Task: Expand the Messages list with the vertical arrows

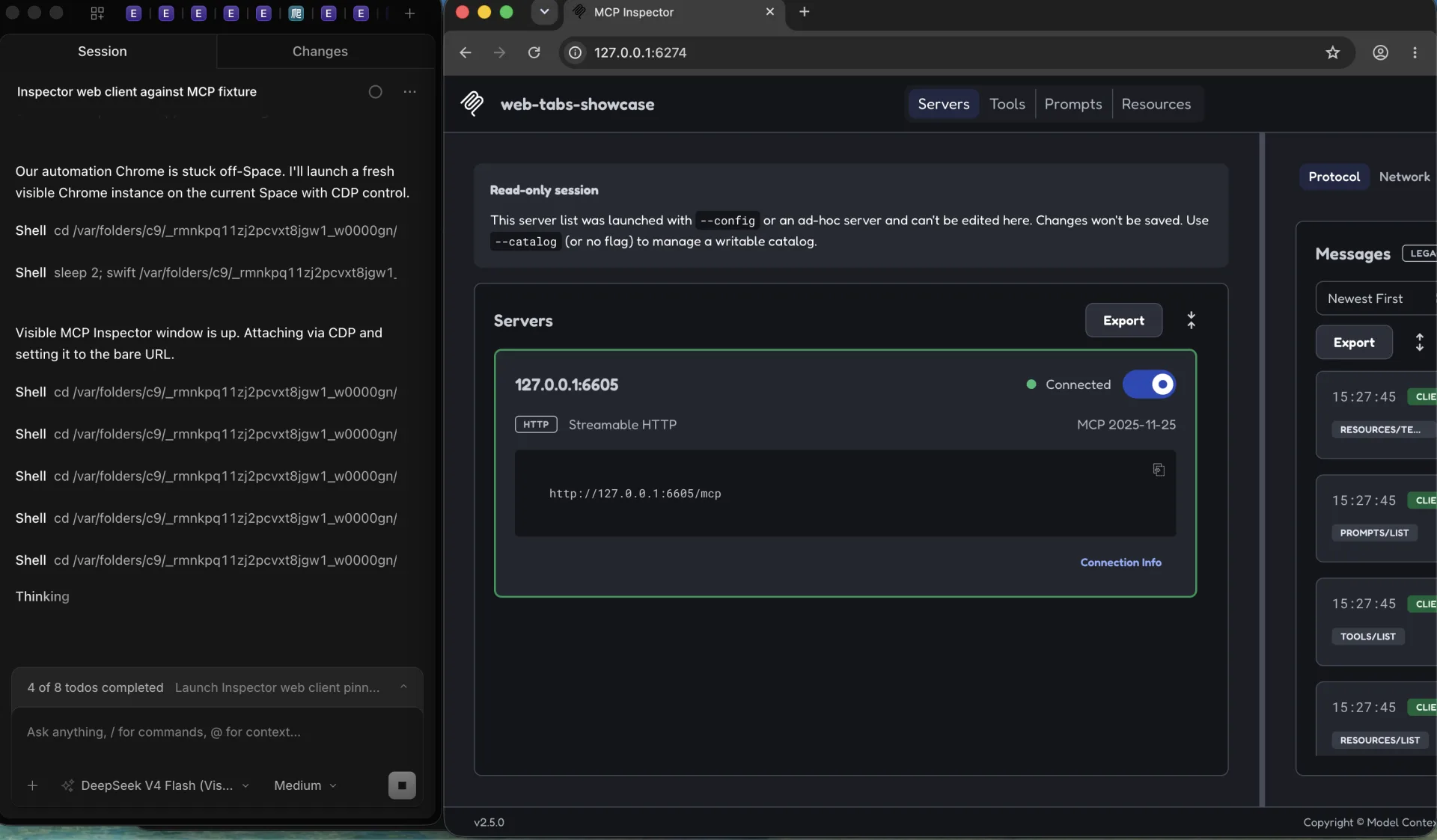Action: (x=1419, y=343)
